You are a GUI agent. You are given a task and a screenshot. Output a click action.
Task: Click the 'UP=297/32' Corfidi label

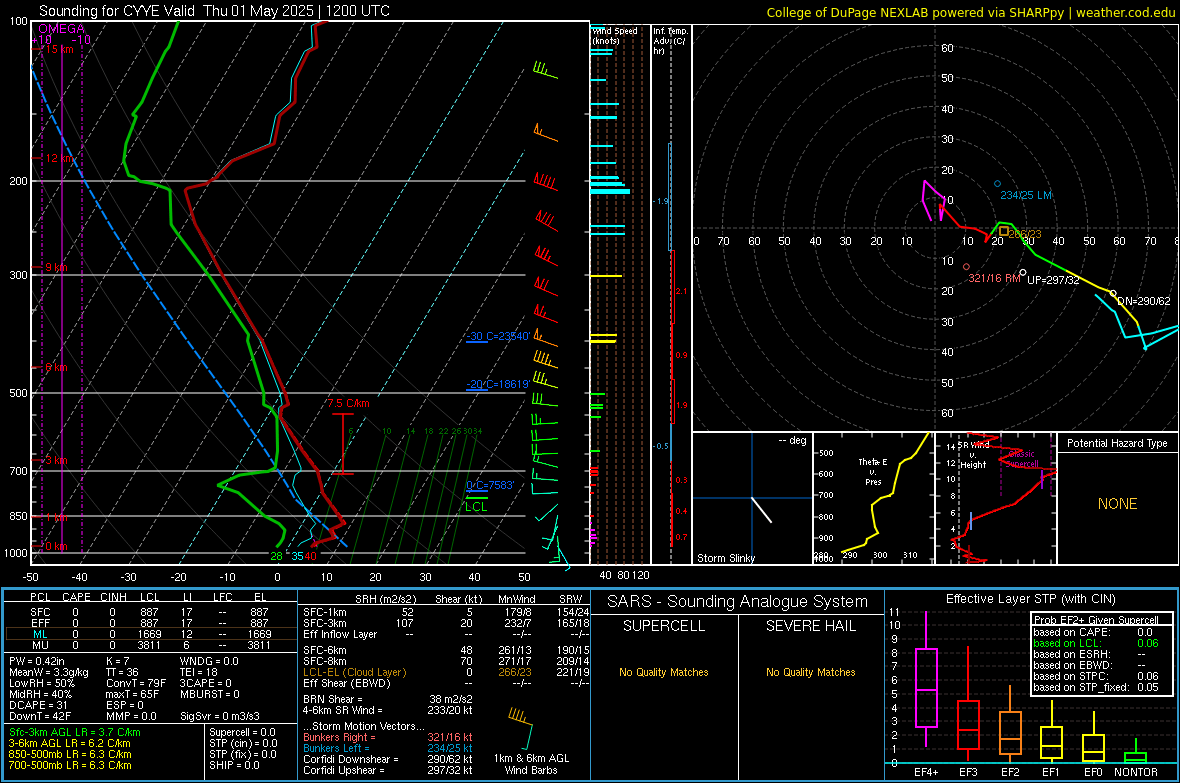point(1053,280)
